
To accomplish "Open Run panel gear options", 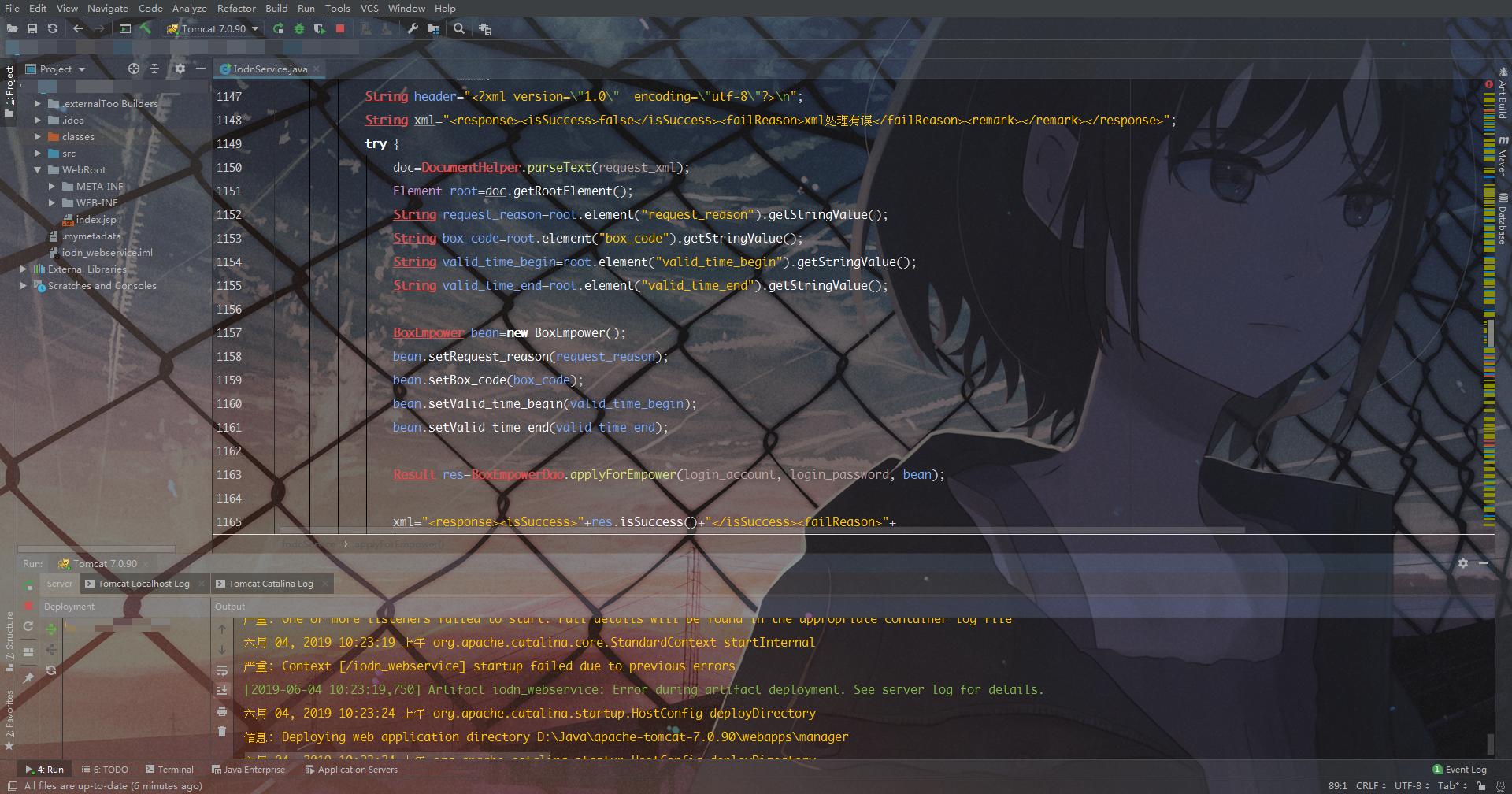I will click(x=1462, y=563).
